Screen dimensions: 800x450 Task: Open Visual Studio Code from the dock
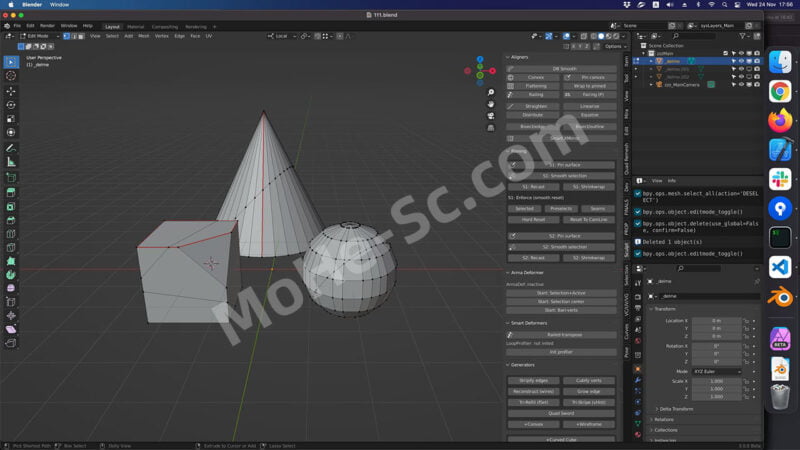click(x=780, y=267)
